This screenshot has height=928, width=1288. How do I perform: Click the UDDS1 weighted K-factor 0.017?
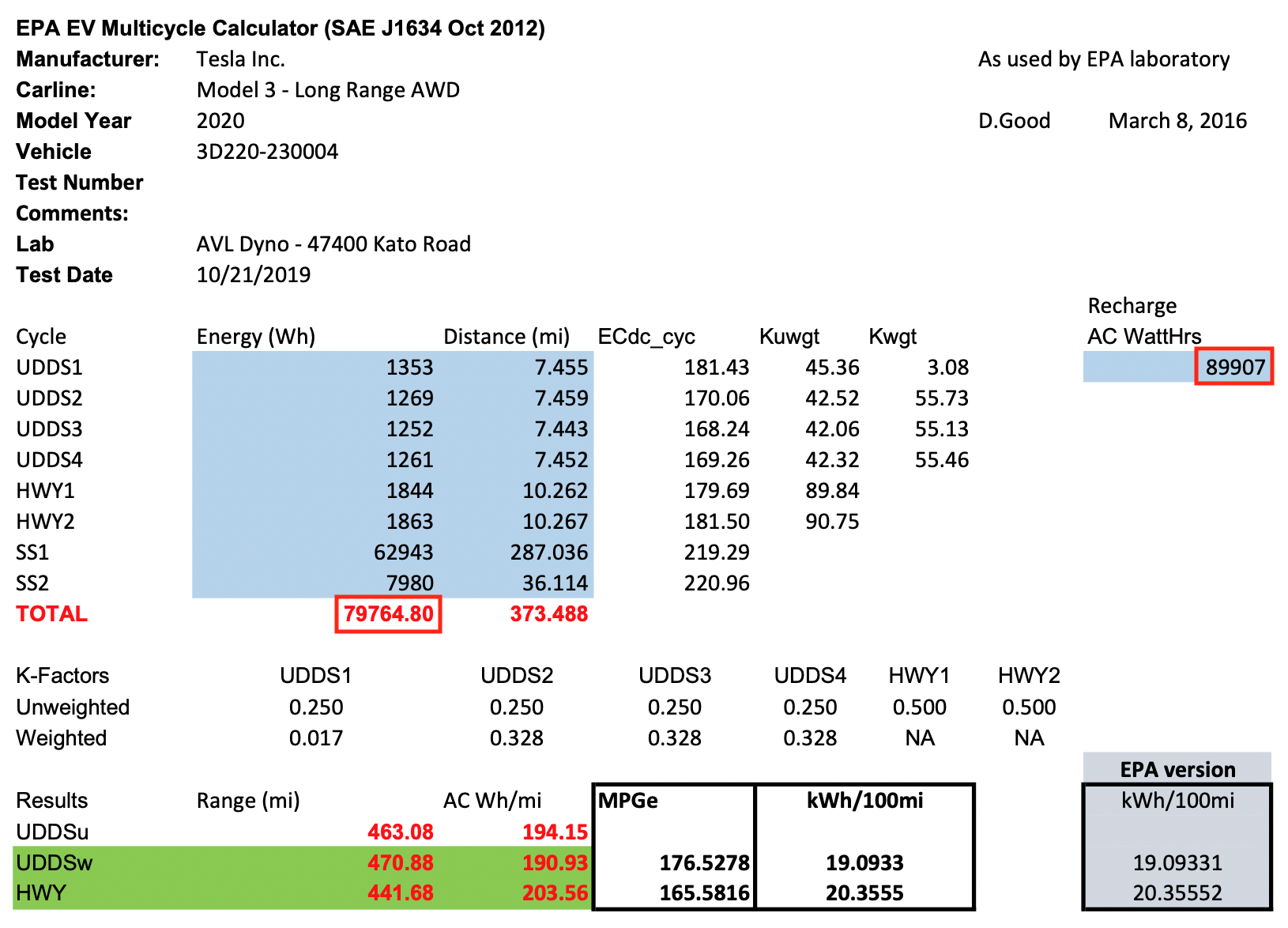coord(316,738)
